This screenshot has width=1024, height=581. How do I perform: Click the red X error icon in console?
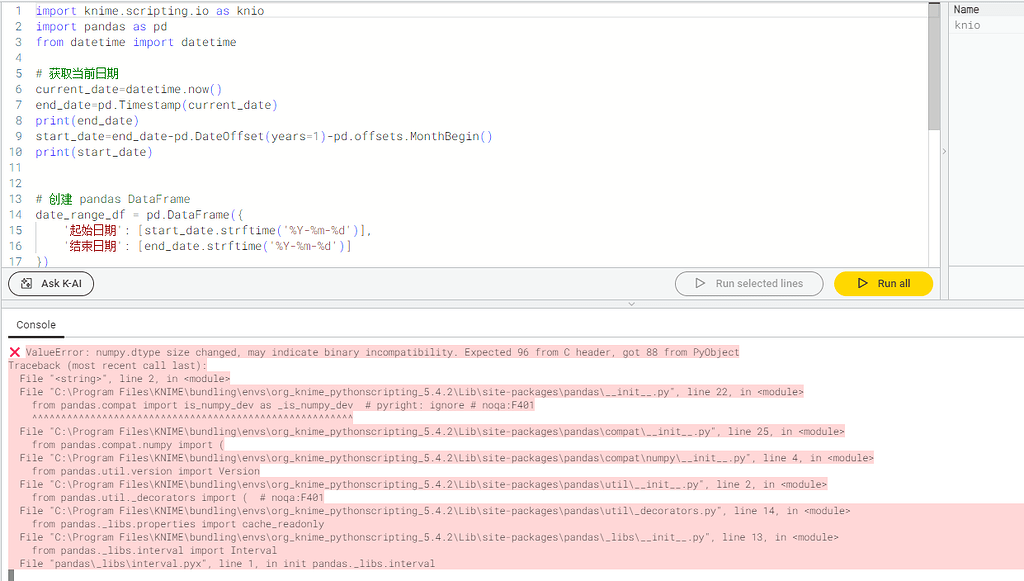(15, 353)
